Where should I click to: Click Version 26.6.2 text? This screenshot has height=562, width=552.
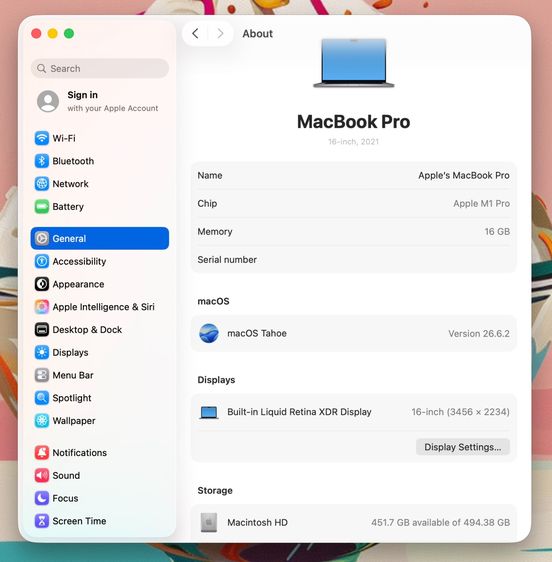pyautogui.click(x=479, y=334)
